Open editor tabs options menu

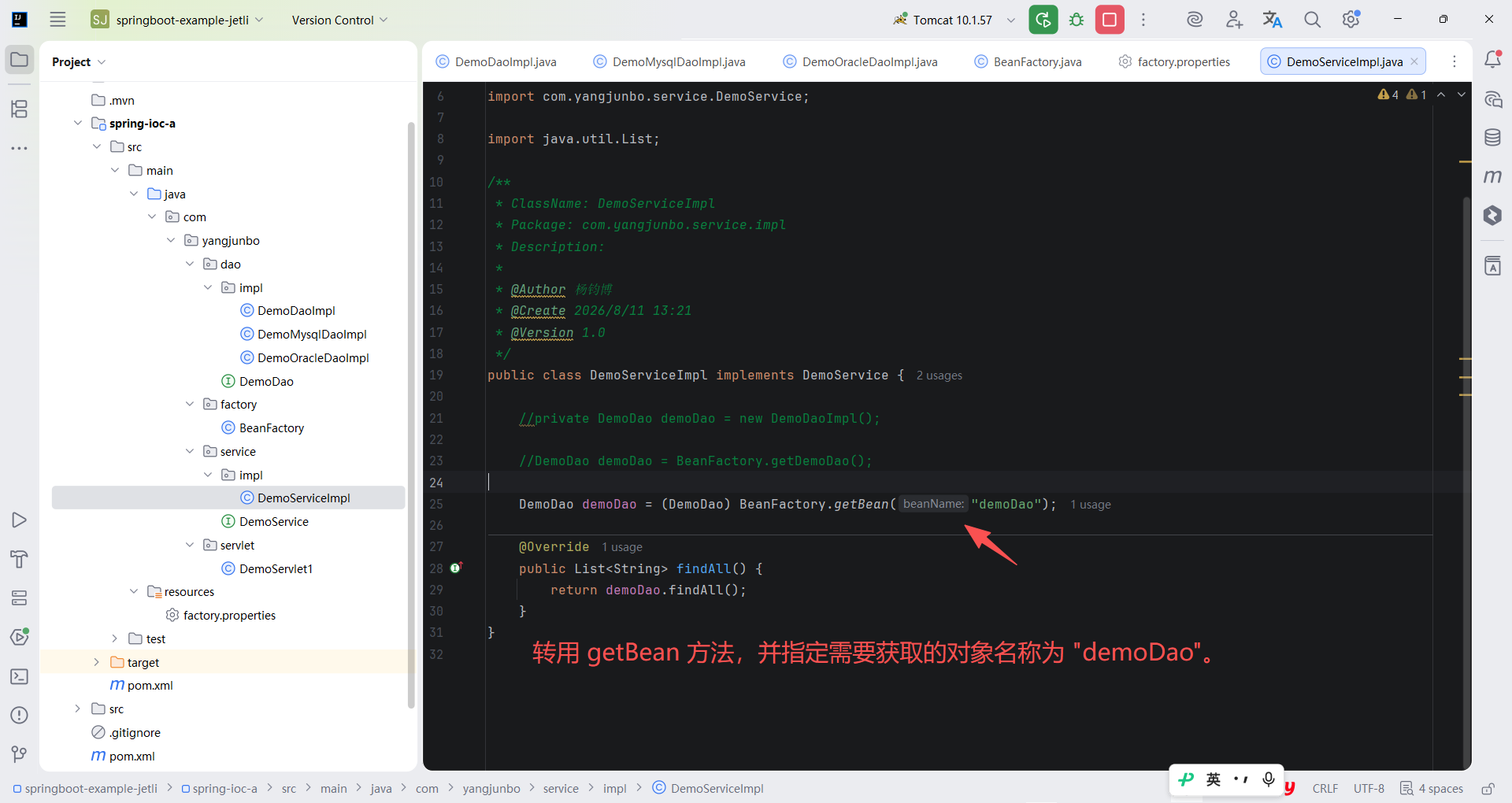point(1455,61)
